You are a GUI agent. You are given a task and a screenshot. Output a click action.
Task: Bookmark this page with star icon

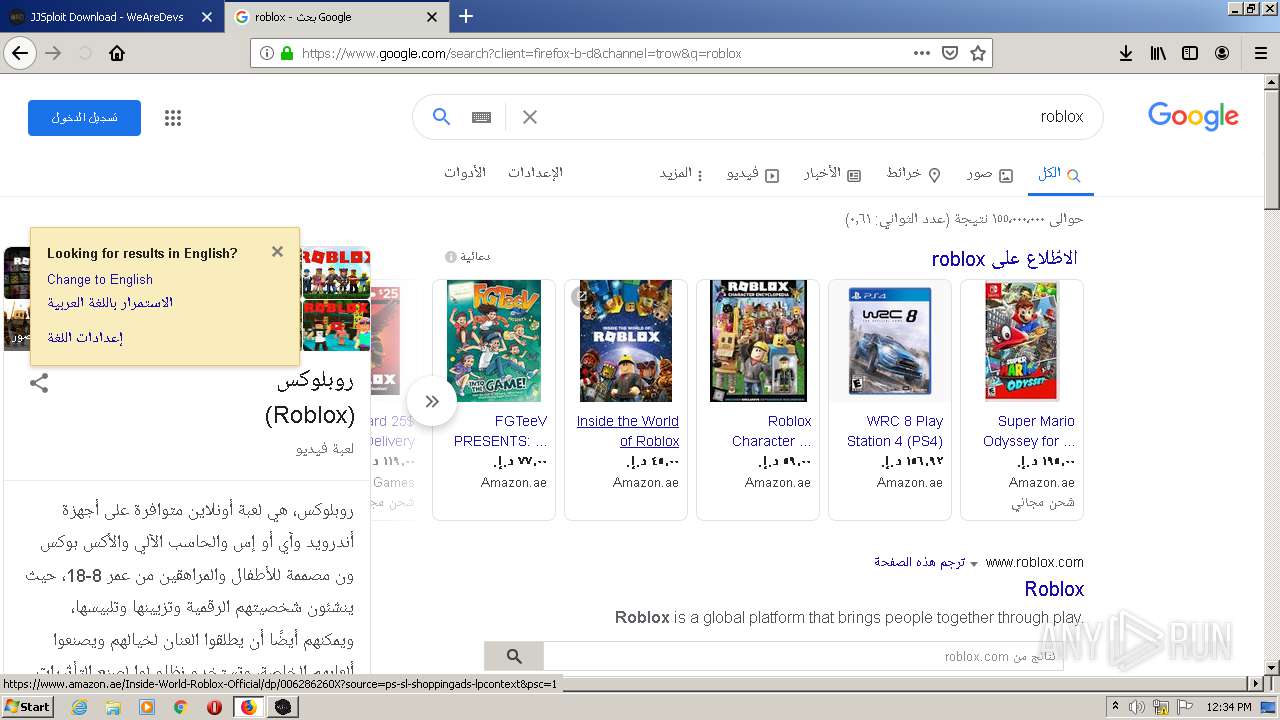coord(978,53)
